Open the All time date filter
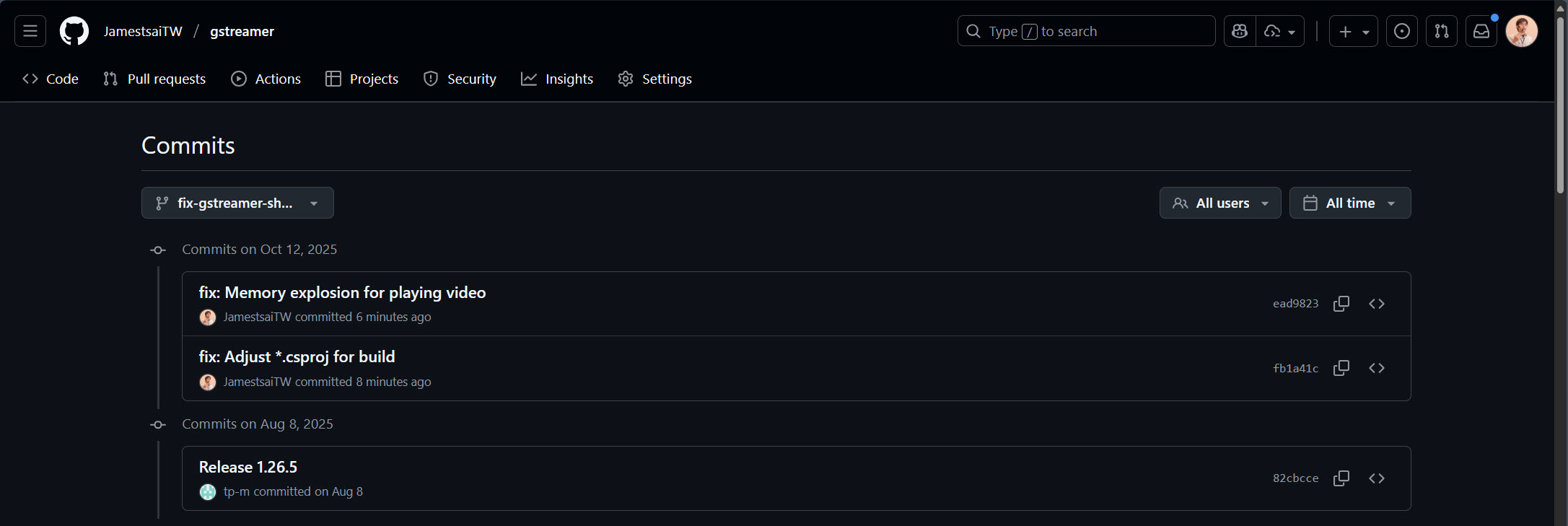1568x526 pixels. coord(1350,203)
